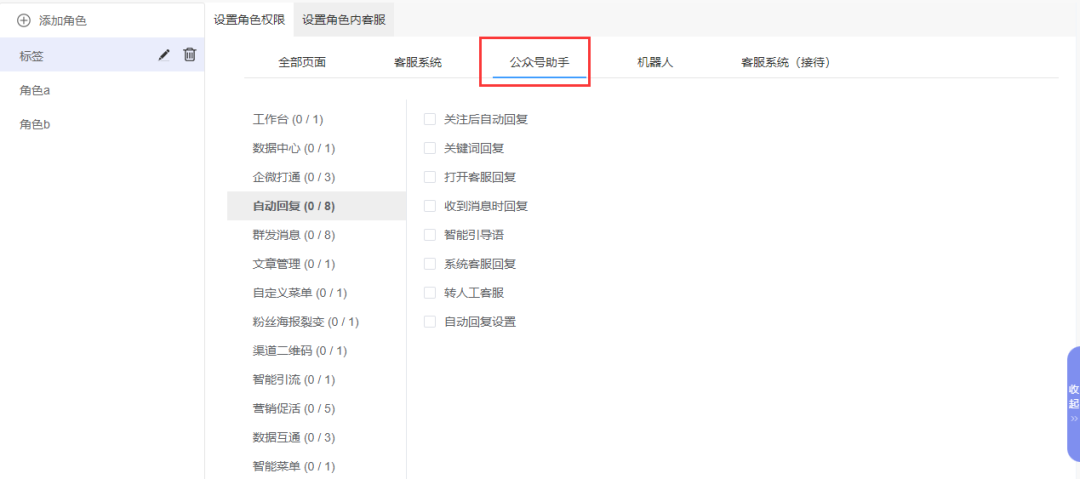The height and width of the screenshot is (479, 1080).
Task: Toggle the 收到消息时回复 checkbox
Action: (x=430, y=206)
